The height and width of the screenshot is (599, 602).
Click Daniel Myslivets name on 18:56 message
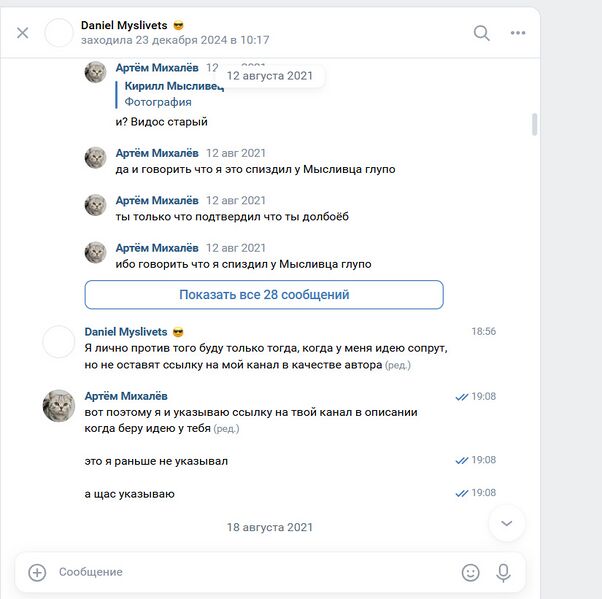pos(127,331)
